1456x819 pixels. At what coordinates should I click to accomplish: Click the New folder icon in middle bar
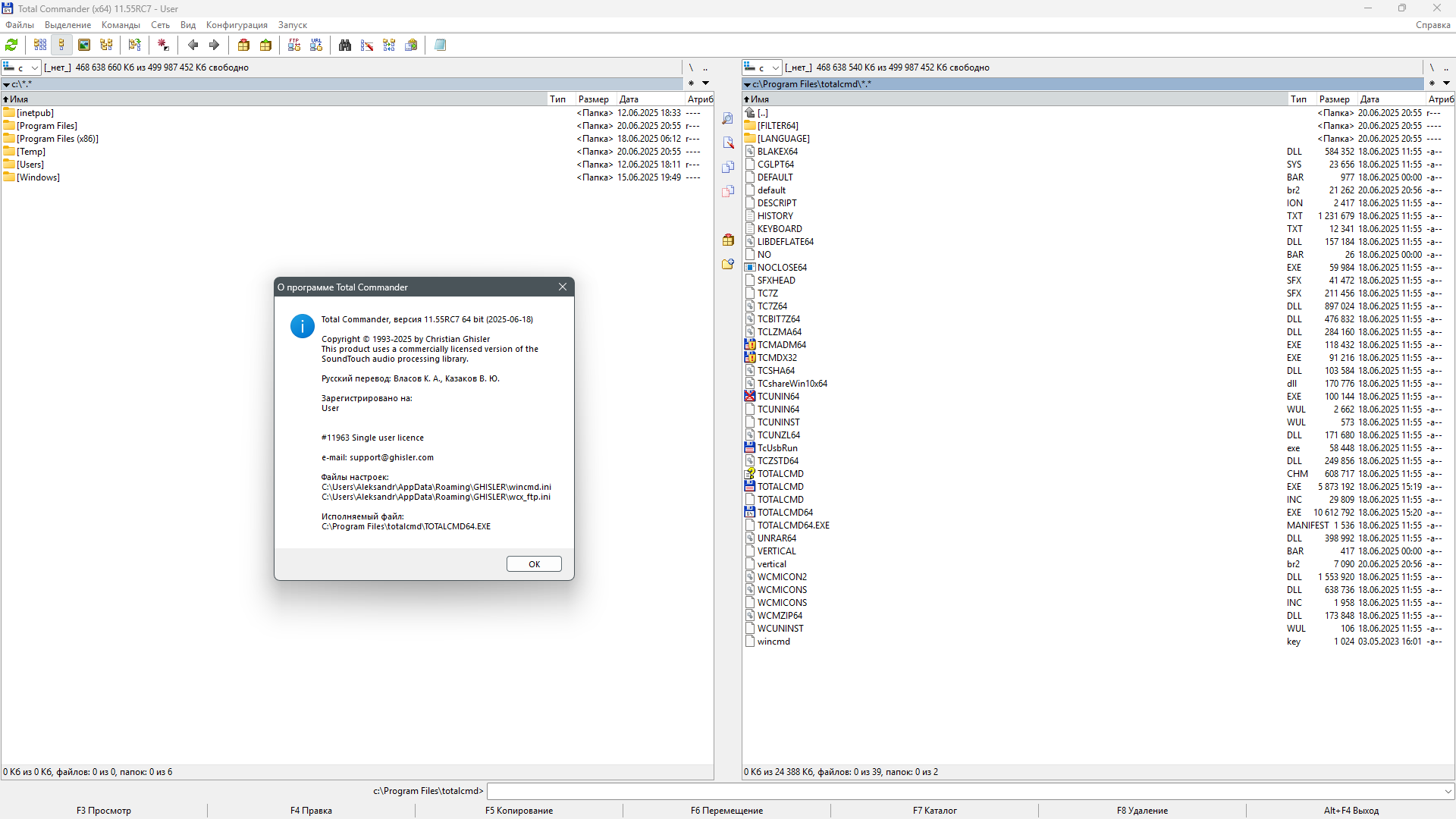click(728, 264)
